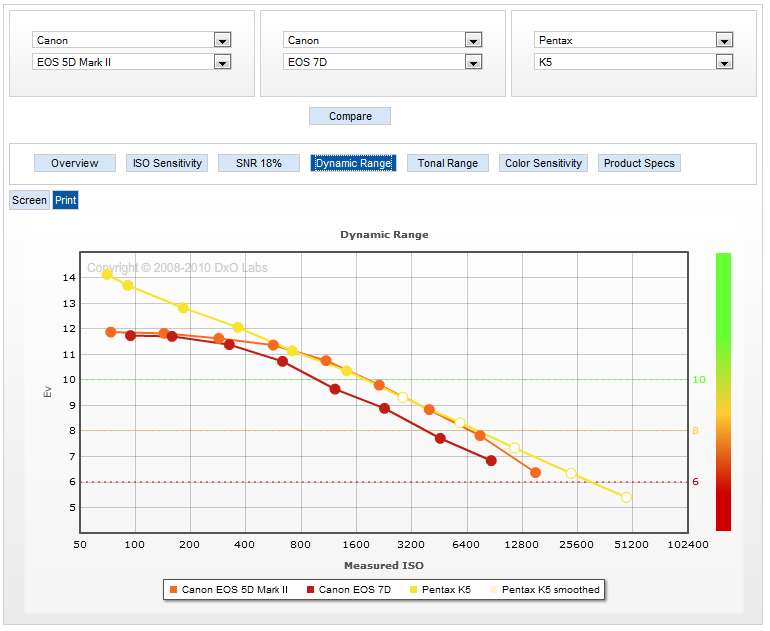Viewport: 770px width, 631px height.
Task: Open the K5 model dropdown arrow
Action: click(x=724, y=62)
